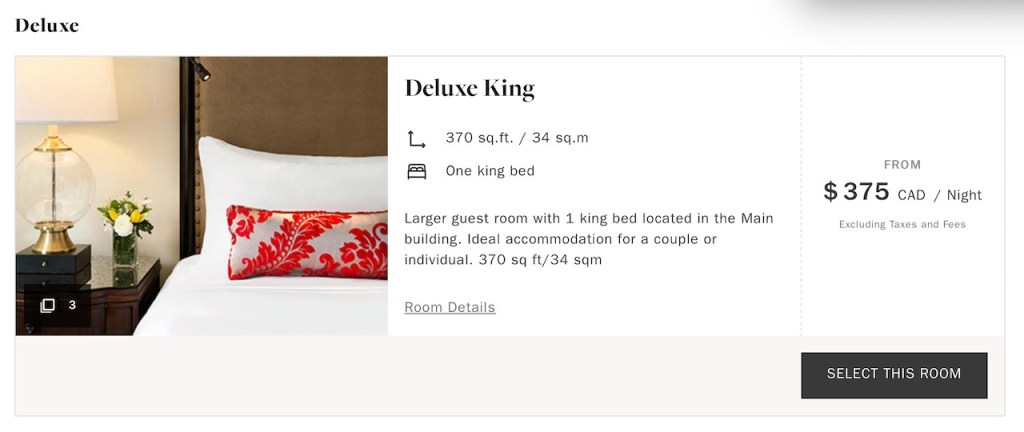This screenshot has width=1024, height=432.
Task: Click the Excluding Taxes and Fees note
Action: (x=902, y=225)
